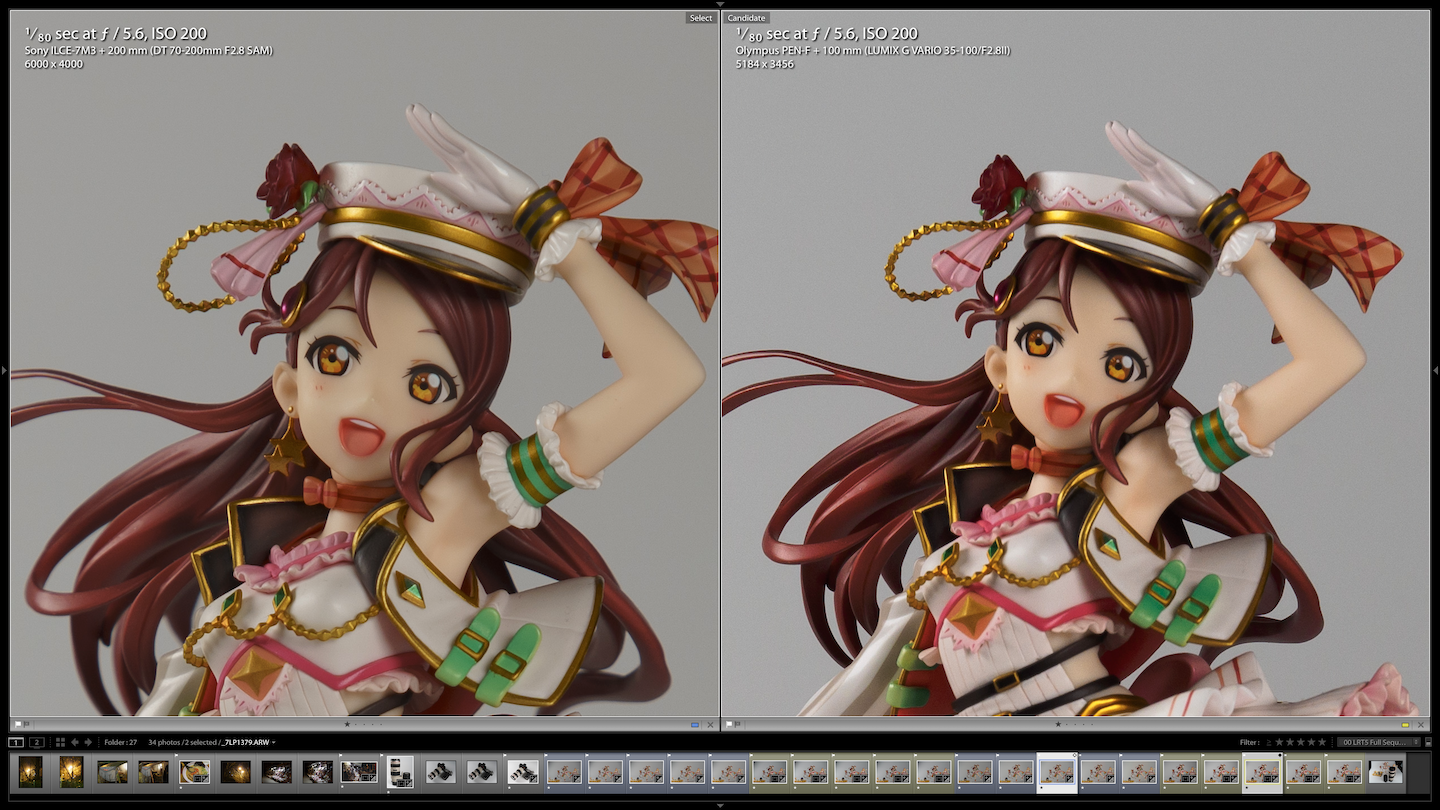
Task: Expand the left panel with its triangle
Action: tap(4, 370)
